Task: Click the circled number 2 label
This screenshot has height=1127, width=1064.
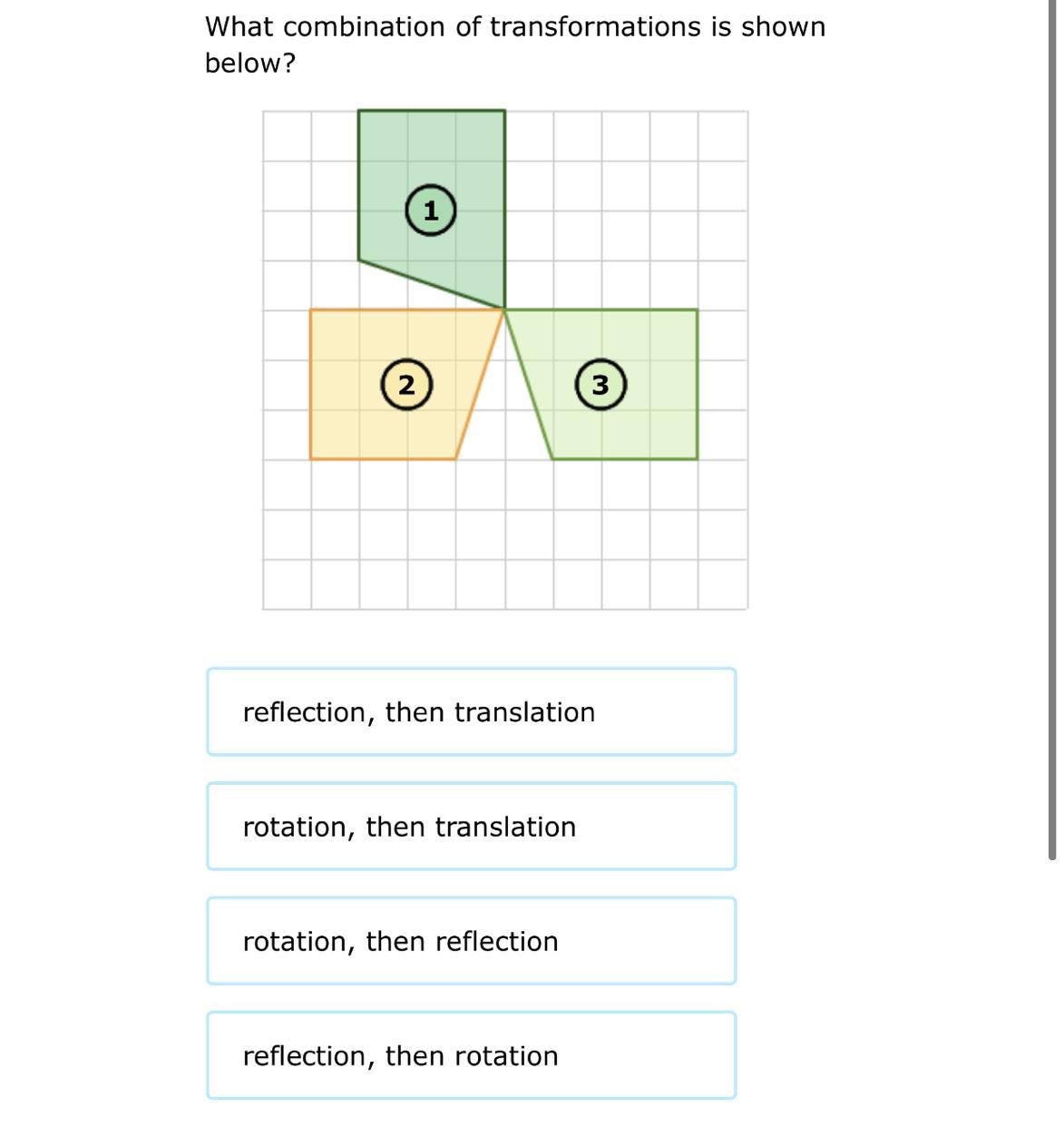Action: coord(405,385)
